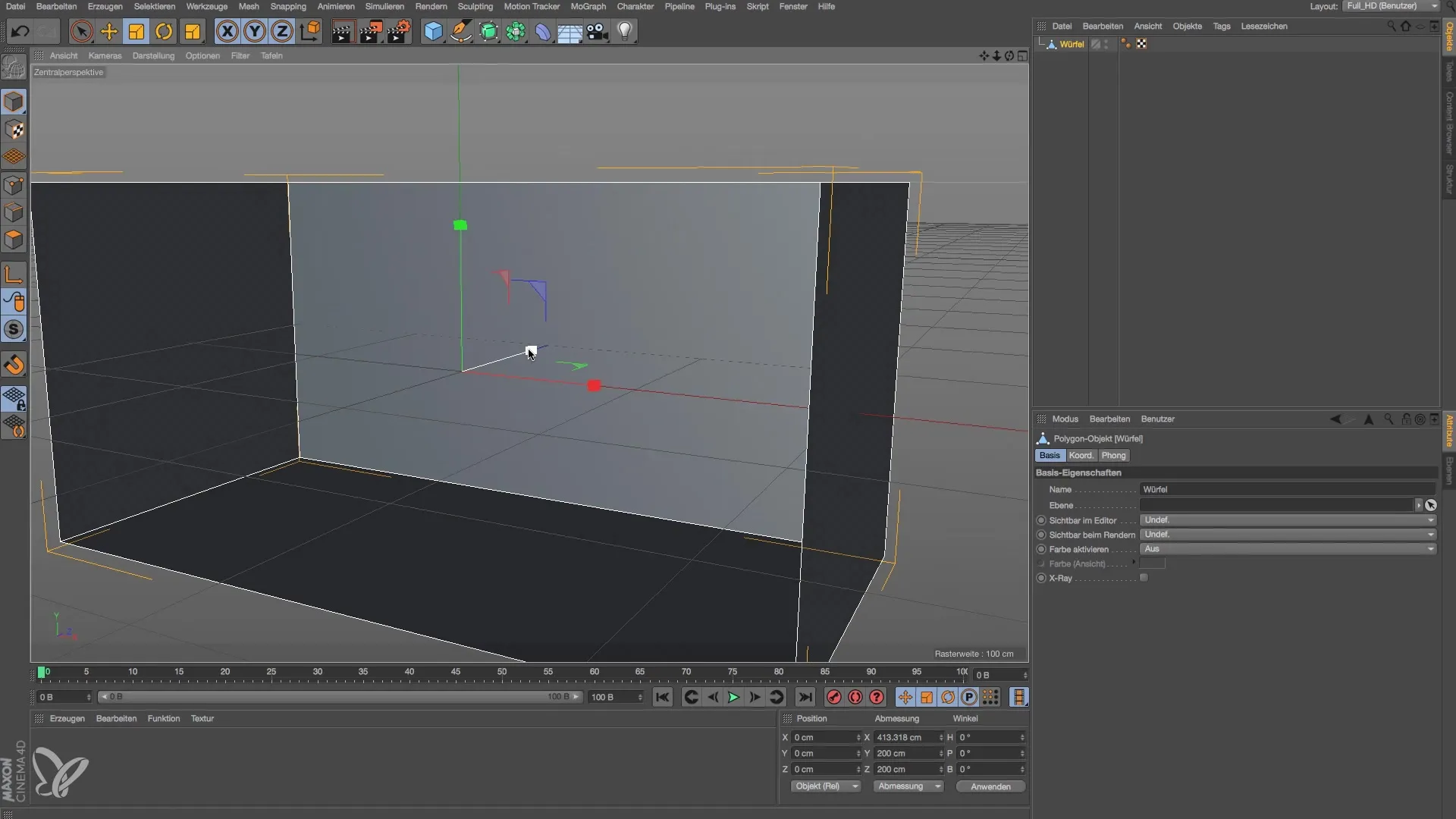Render the active view
Viewport: 1456px width, 819px height.
click(343, 31)
